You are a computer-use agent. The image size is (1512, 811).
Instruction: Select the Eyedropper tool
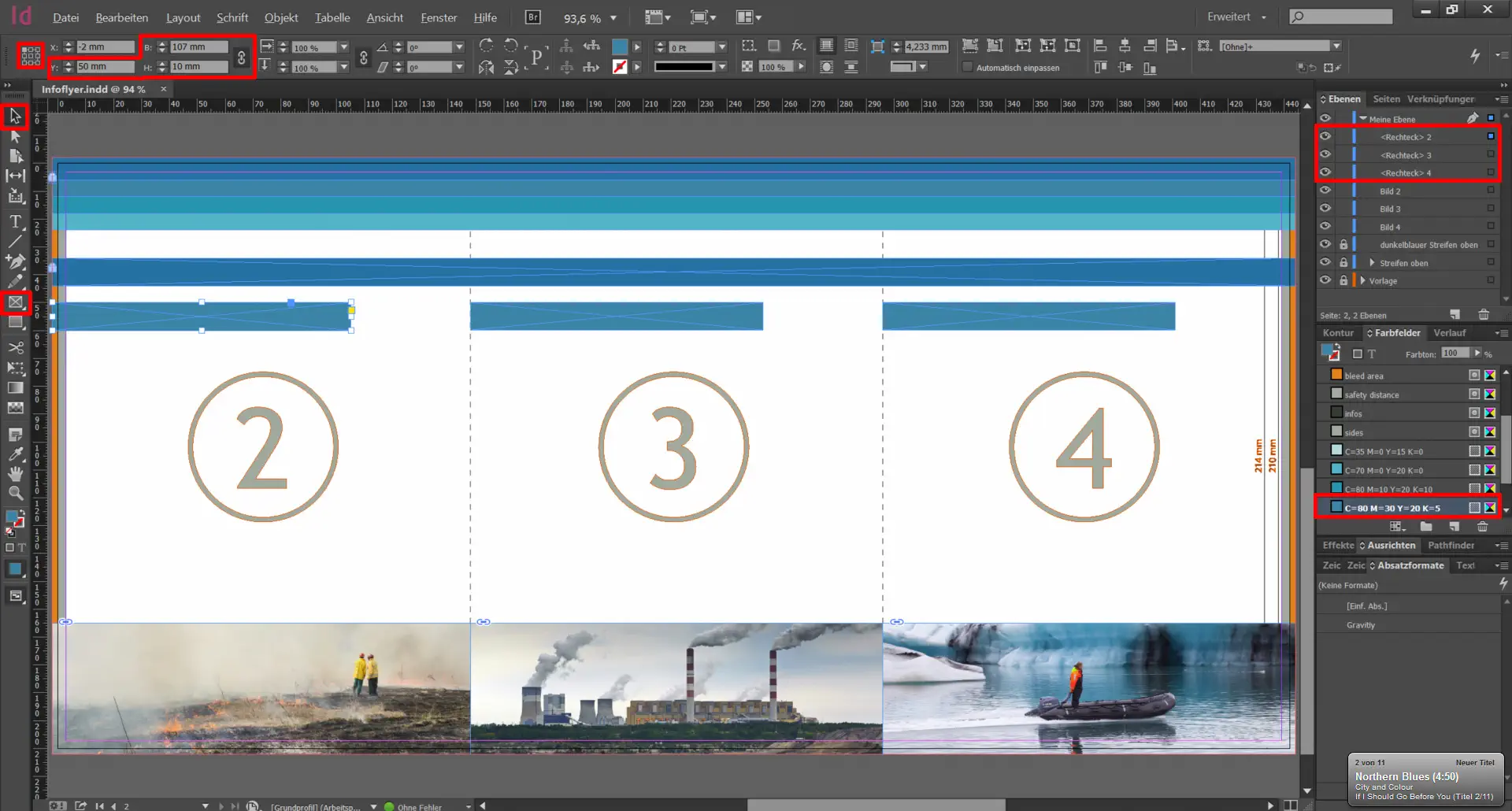pyautogui.click(x=15, y=454)
